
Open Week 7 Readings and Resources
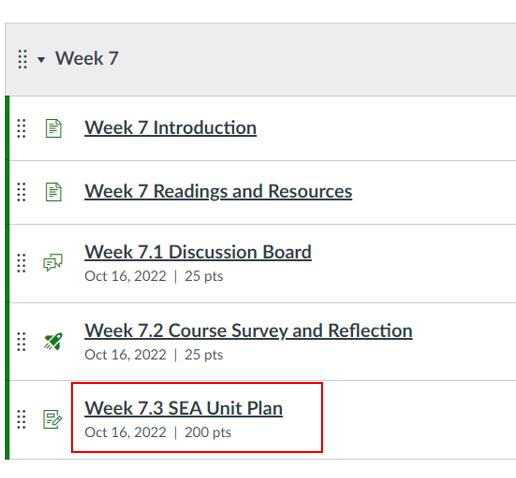[x=218, y=192]
